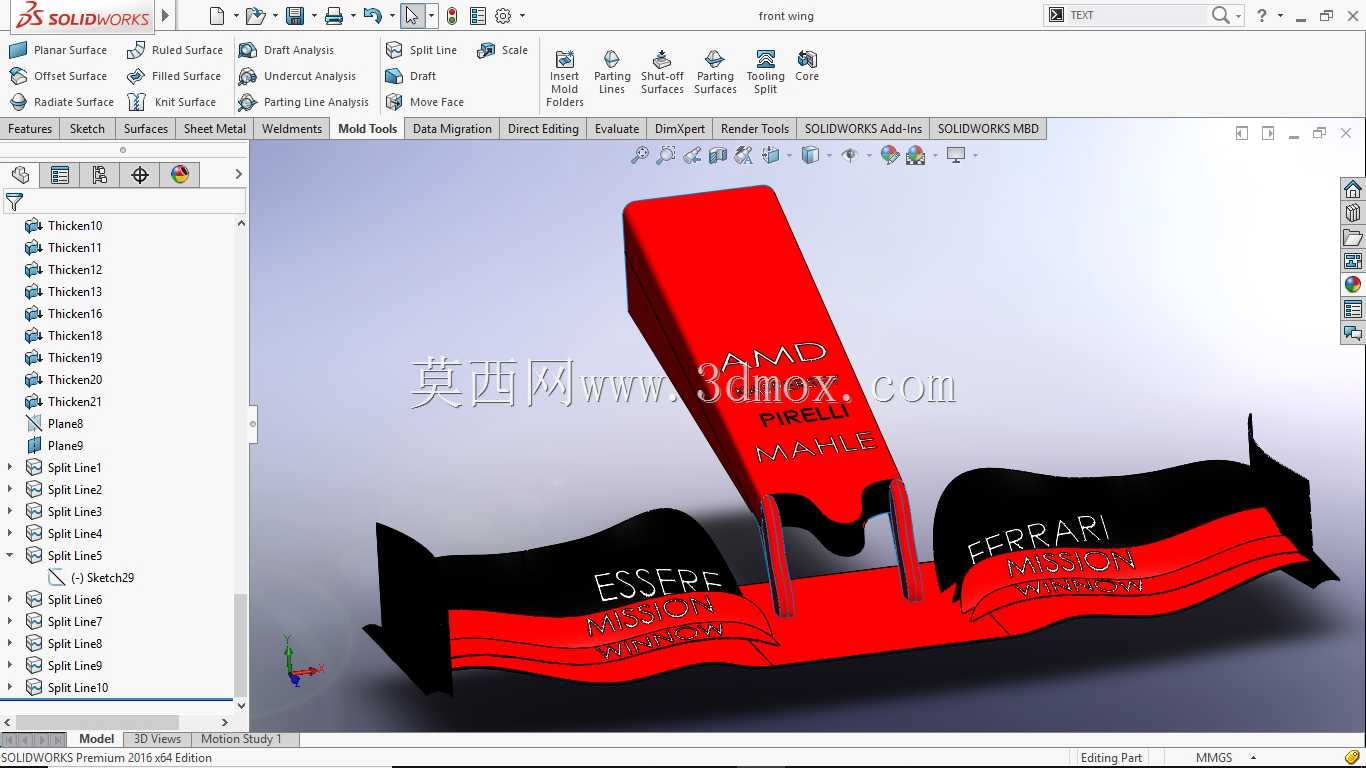Open the Design Library task pane tab
Screen dimensions: 1366x768
point(1353,213)
